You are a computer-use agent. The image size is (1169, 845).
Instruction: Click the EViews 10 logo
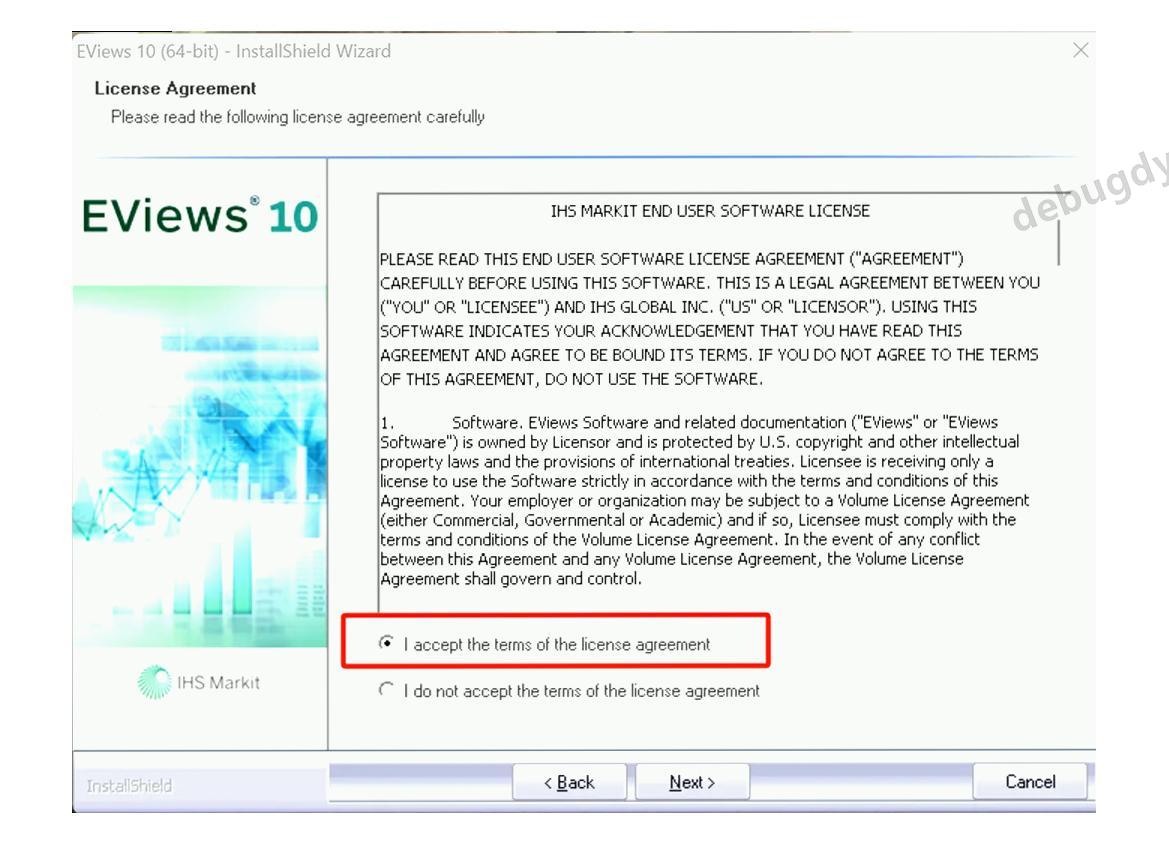(x=200, y=216)
